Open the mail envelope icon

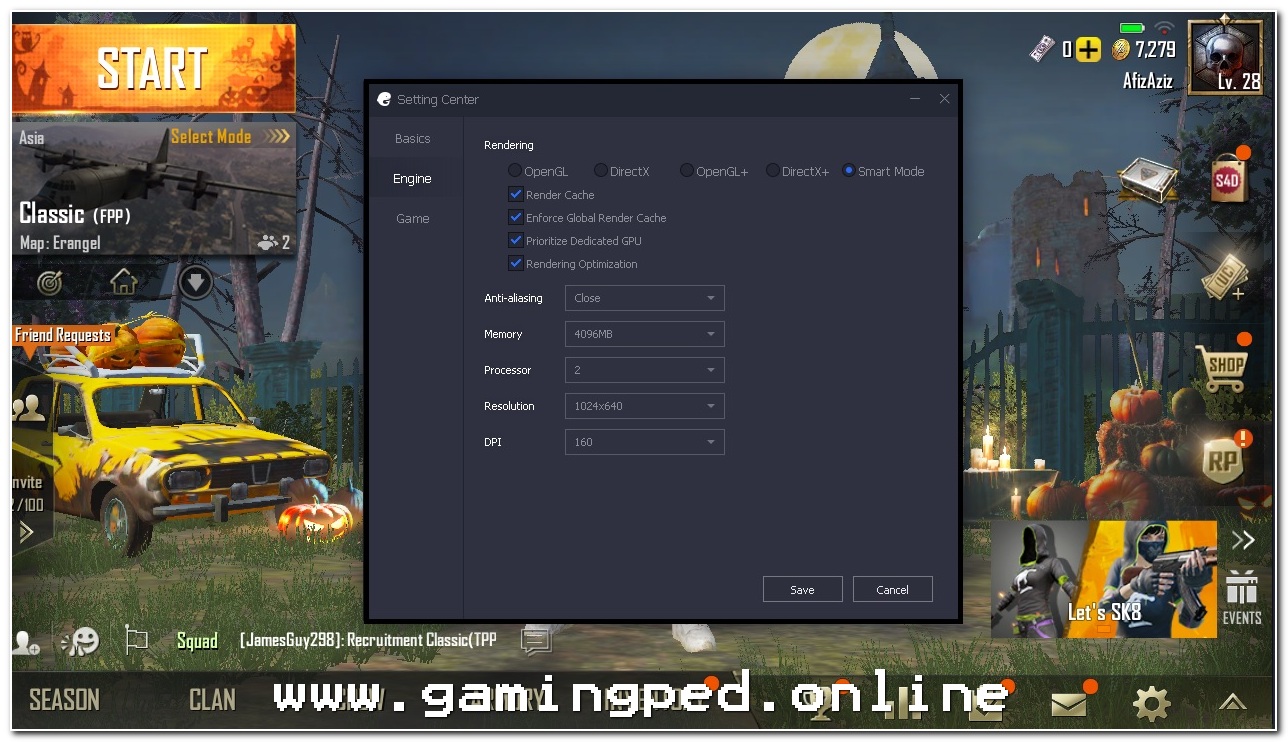1069,704
